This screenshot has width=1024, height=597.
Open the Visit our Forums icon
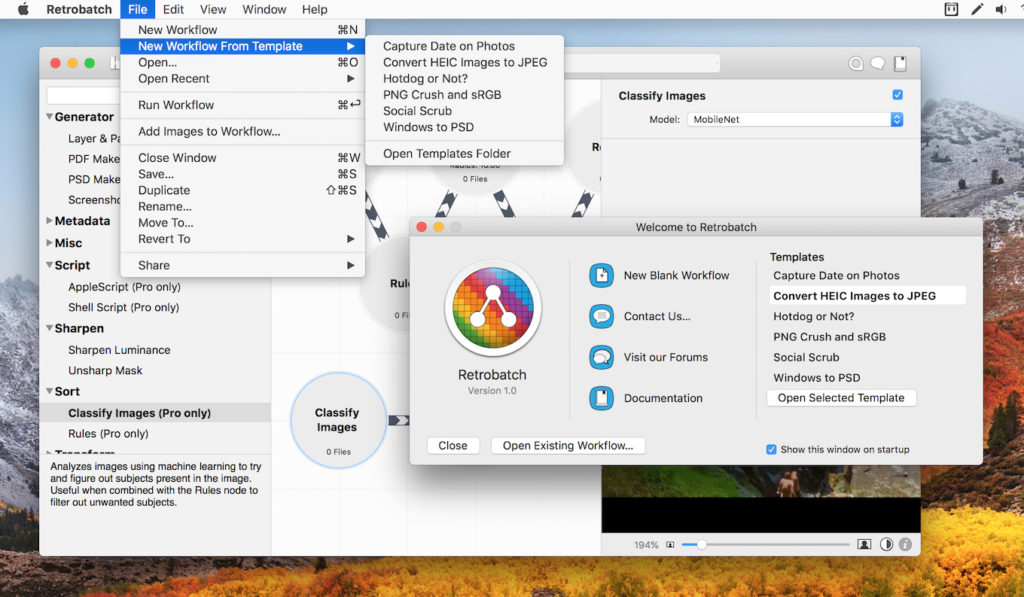coord(601,357)
